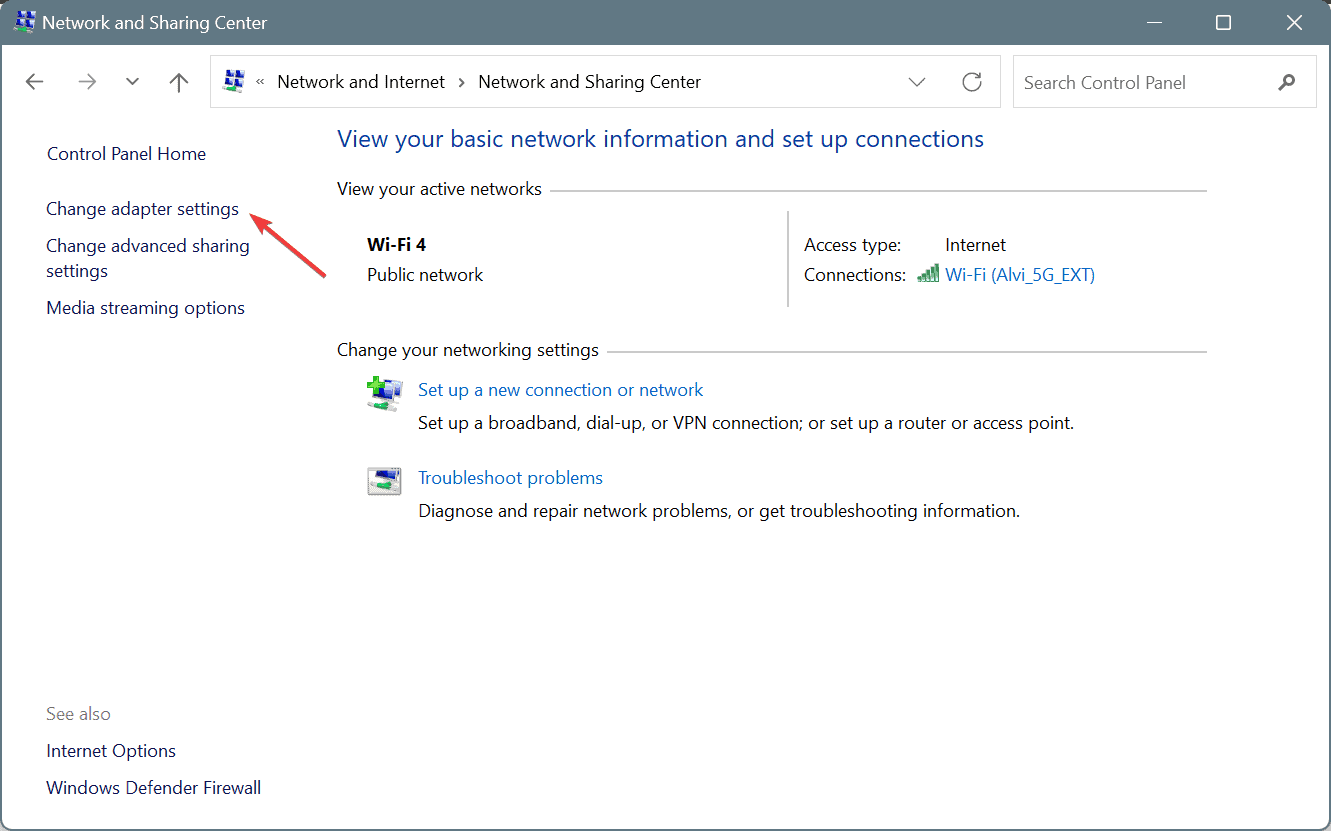The image size is (1331, 831).
Task: Click the Back navigation arrow
Action: click(35, 82)
